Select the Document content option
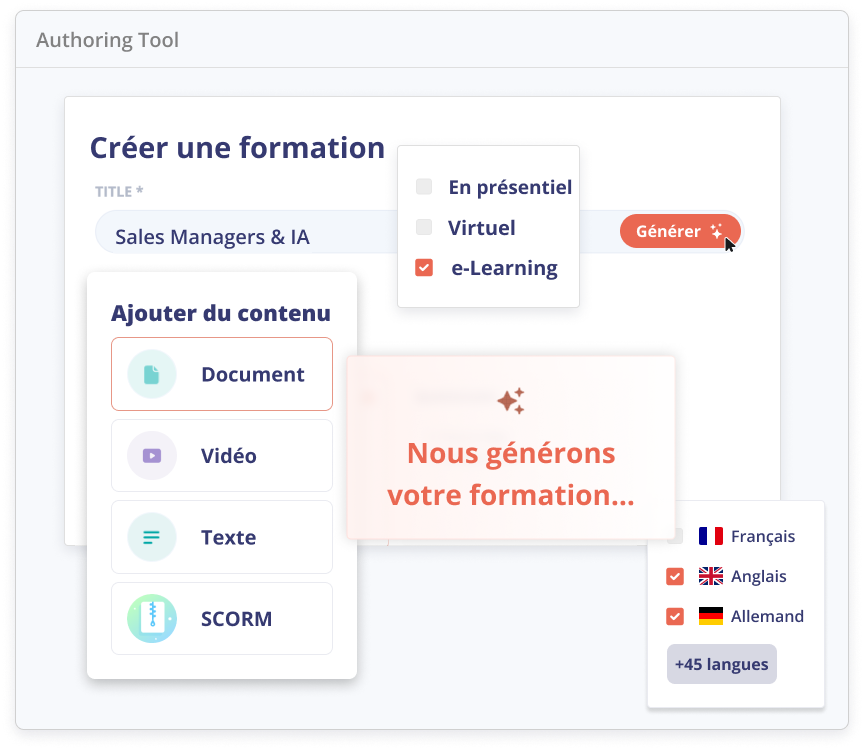Image resolution: width=864 pixels, height=750 pixels. 222,374
